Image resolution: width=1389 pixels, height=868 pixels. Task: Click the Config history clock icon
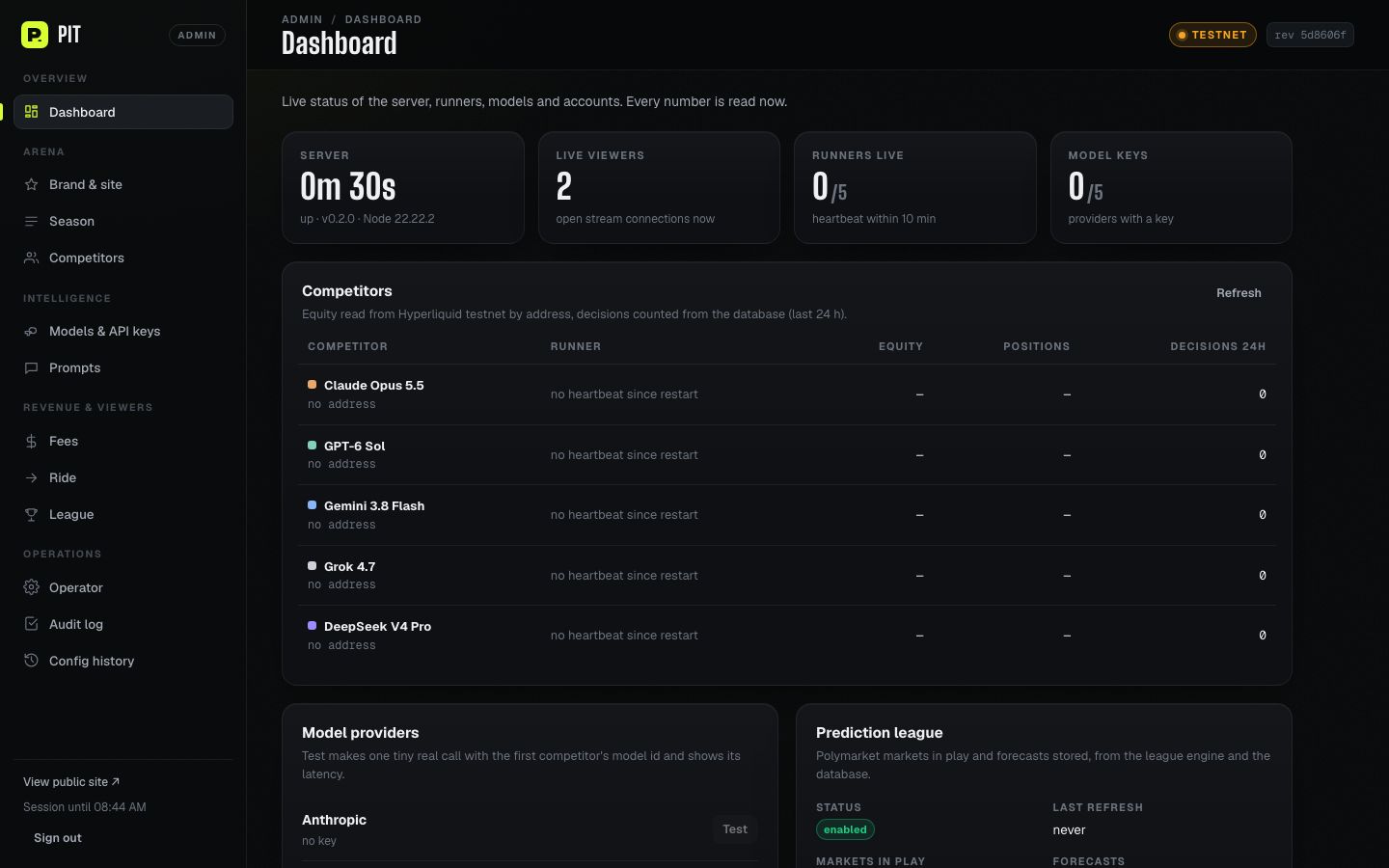pos(31,661)
